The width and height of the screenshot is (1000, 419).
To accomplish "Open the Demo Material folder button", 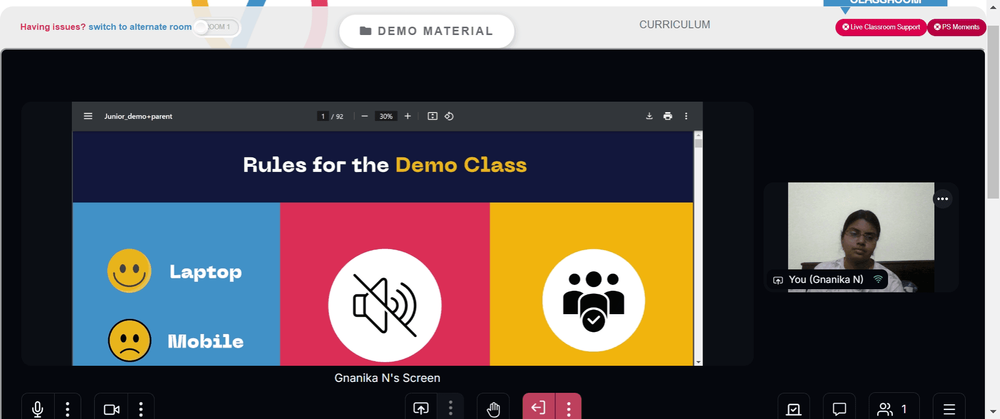I will [x=427, y=31].
